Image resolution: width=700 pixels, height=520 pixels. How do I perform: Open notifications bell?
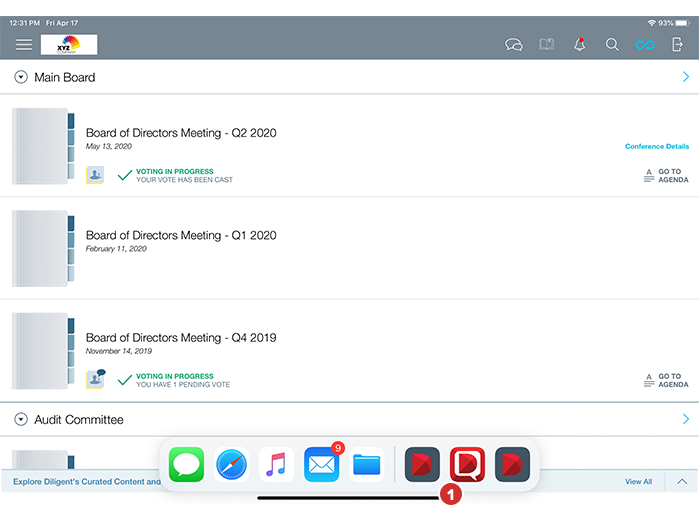[x=579, y=45]
